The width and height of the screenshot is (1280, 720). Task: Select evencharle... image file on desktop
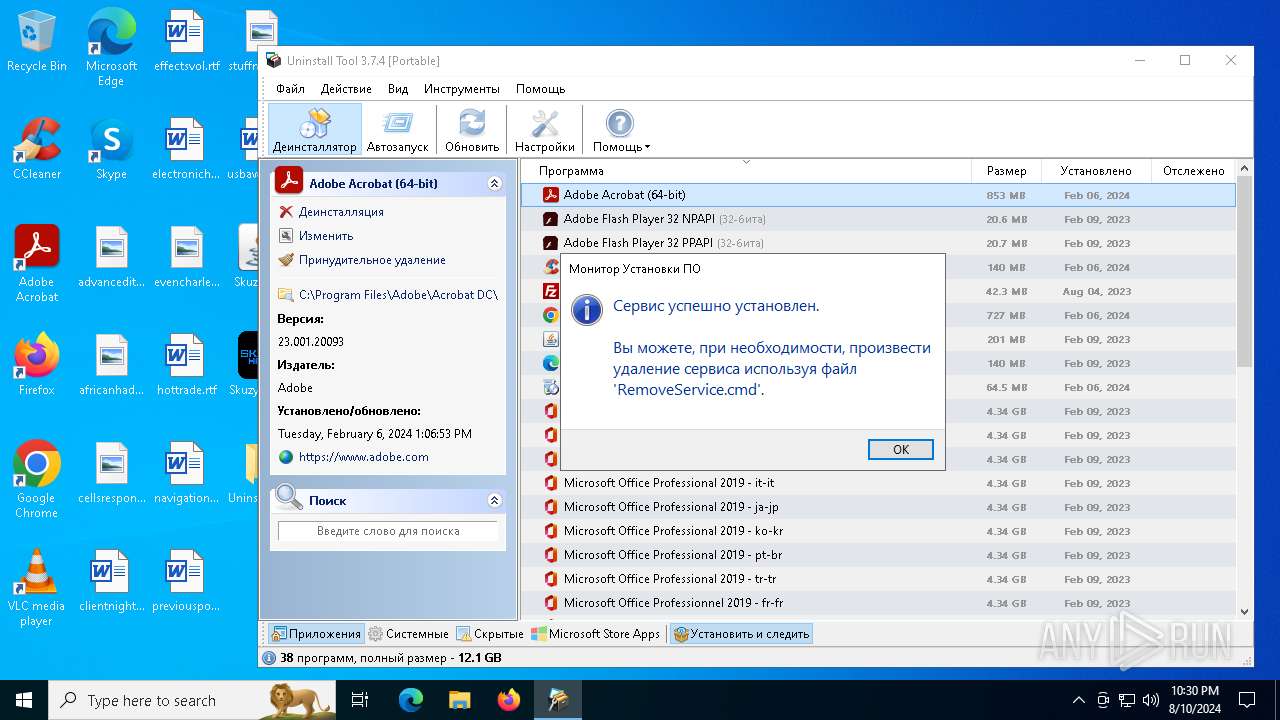click(186, 256)
